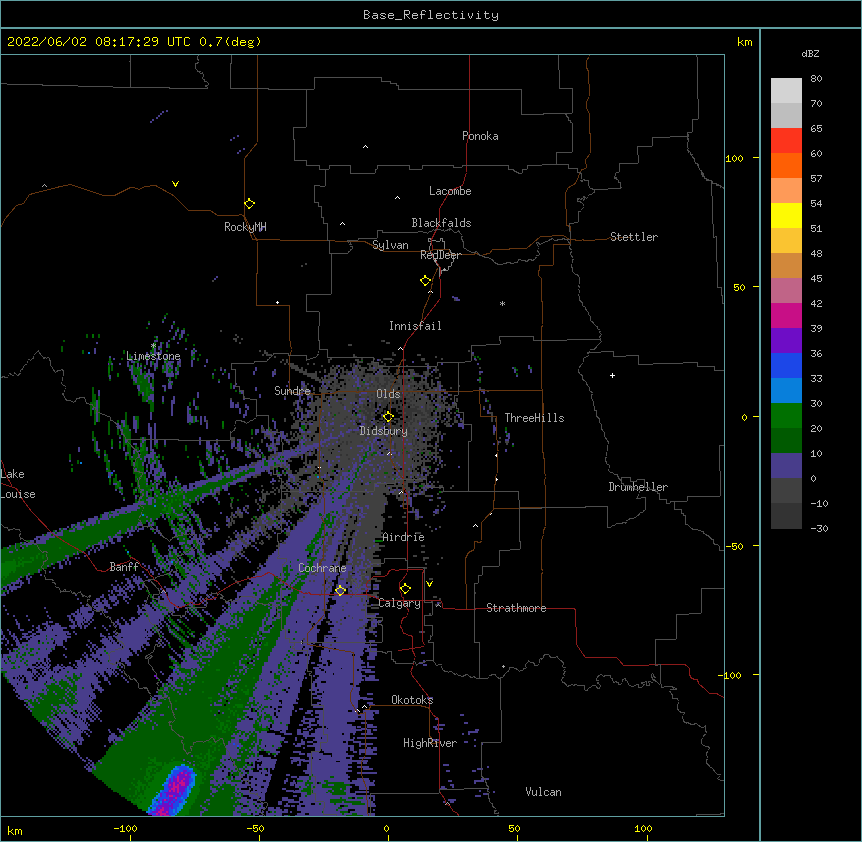This screenshot has width=862, height=842.
Task: Click the Blackfalds town label
Action: coord(441,223)
